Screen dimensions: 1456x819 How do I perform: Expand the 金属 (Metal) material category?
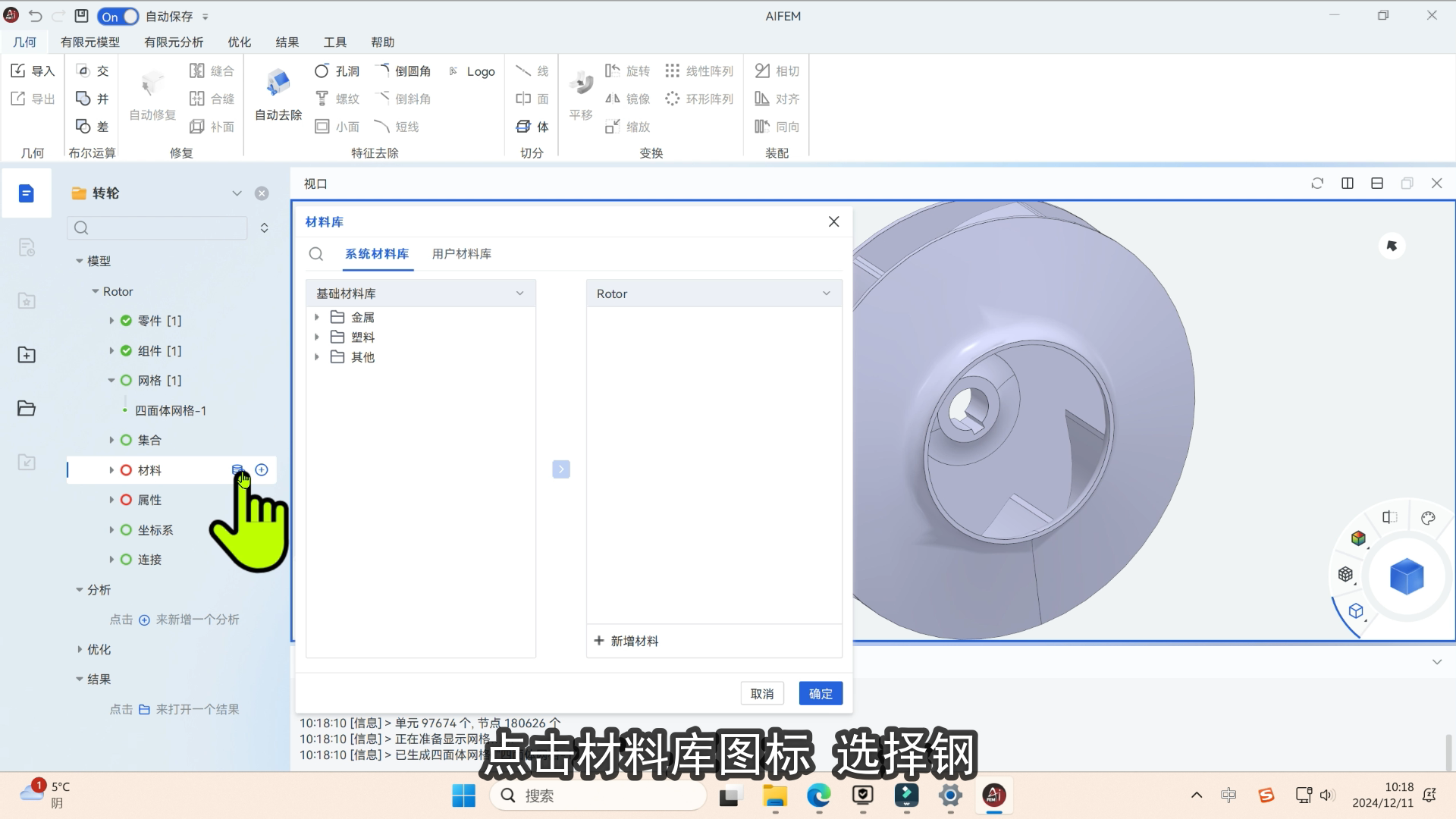tap(318, 317)
